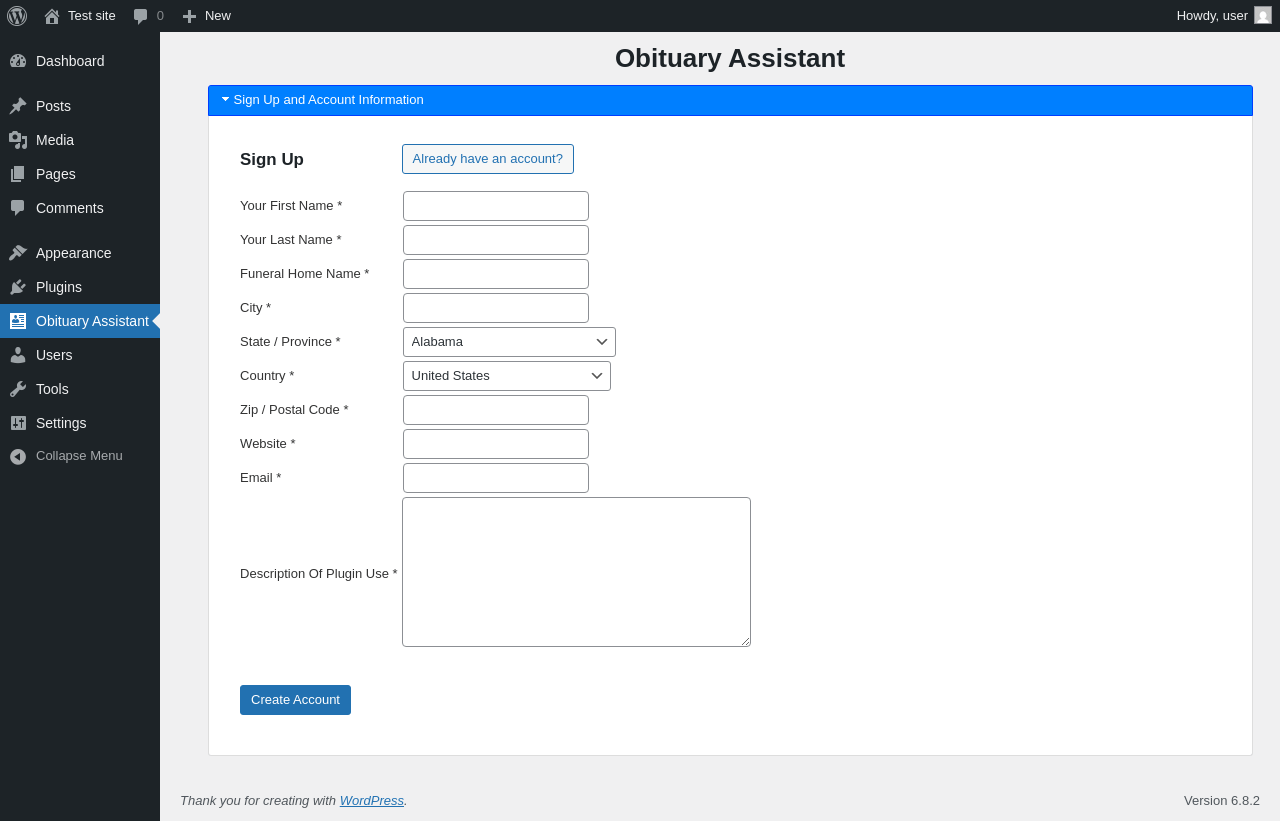The height and width of the screenshot is (821, 1280).
Task: Open the Country dropdown
Action: pos(507,376)
